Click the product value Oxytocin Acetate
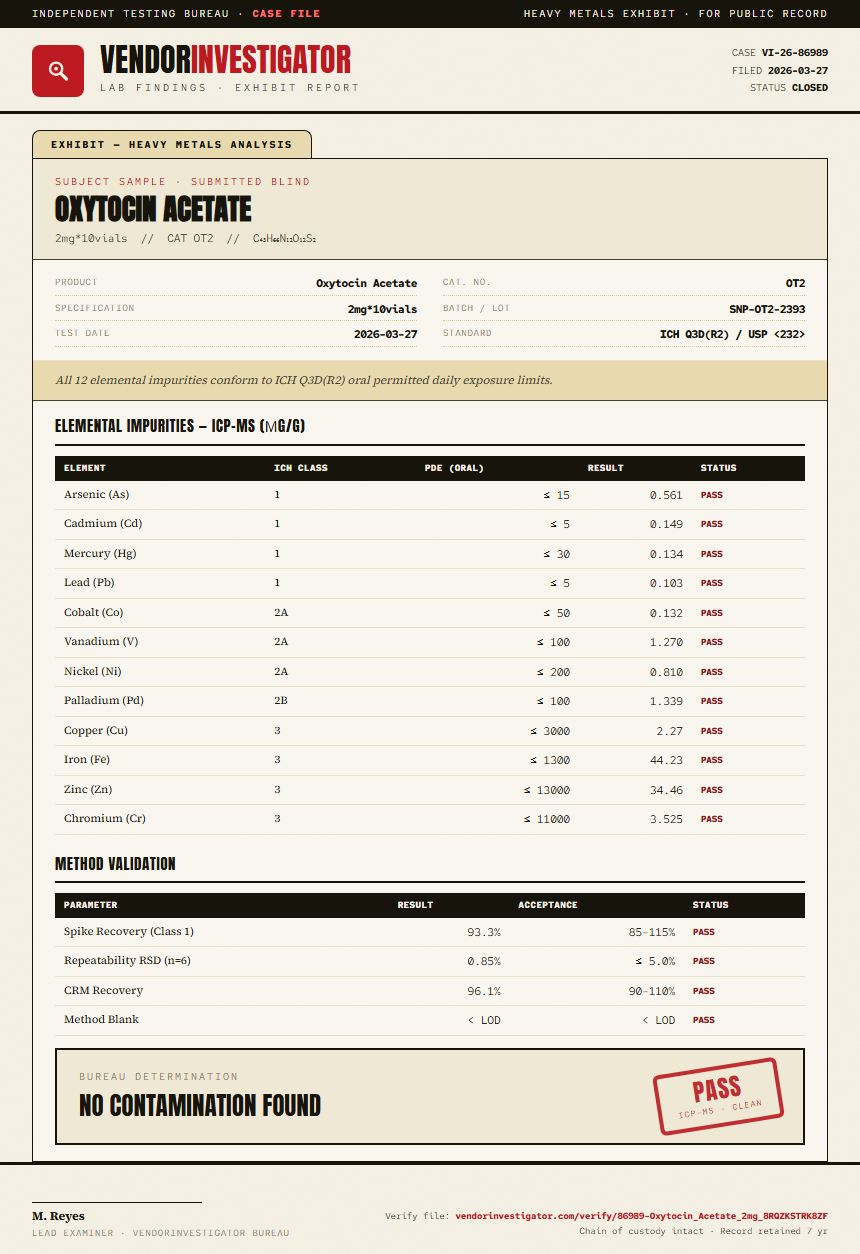 (367, 283)
